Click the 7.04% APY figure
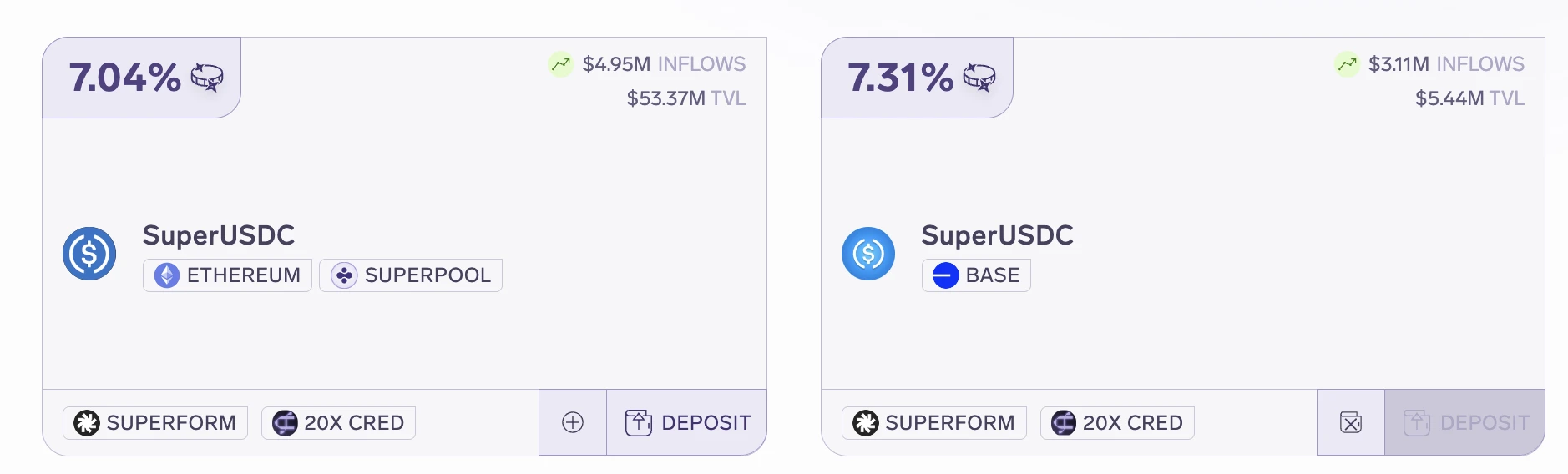1568x474 pixels. 125,78
